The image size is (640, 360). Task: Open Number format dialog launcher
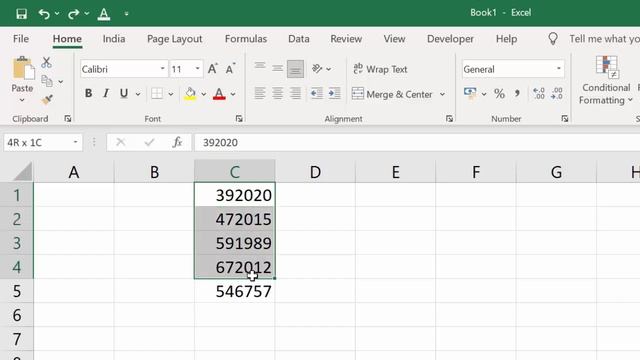pyautogui.click(x=564, y=119)
